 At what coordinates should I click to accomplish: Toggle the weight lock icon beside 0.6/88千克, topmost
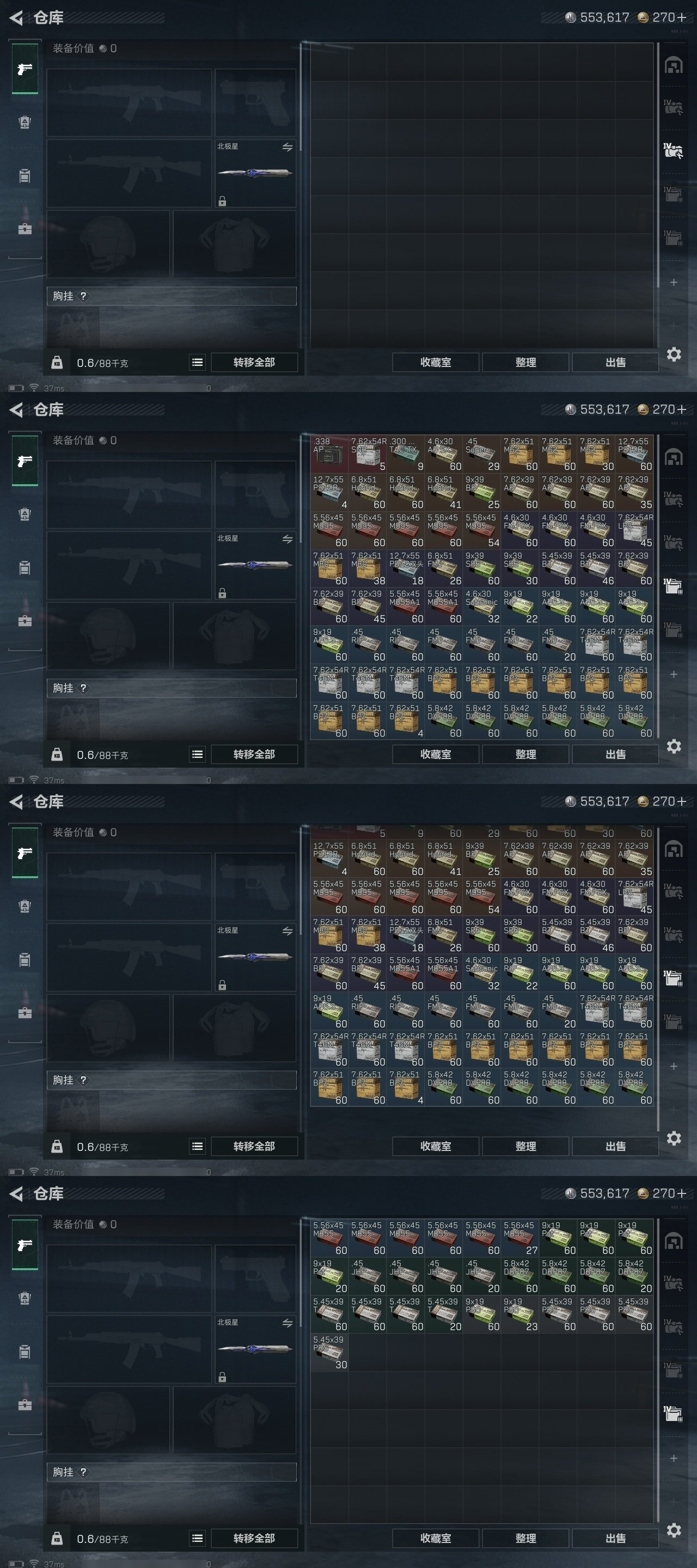57,363
